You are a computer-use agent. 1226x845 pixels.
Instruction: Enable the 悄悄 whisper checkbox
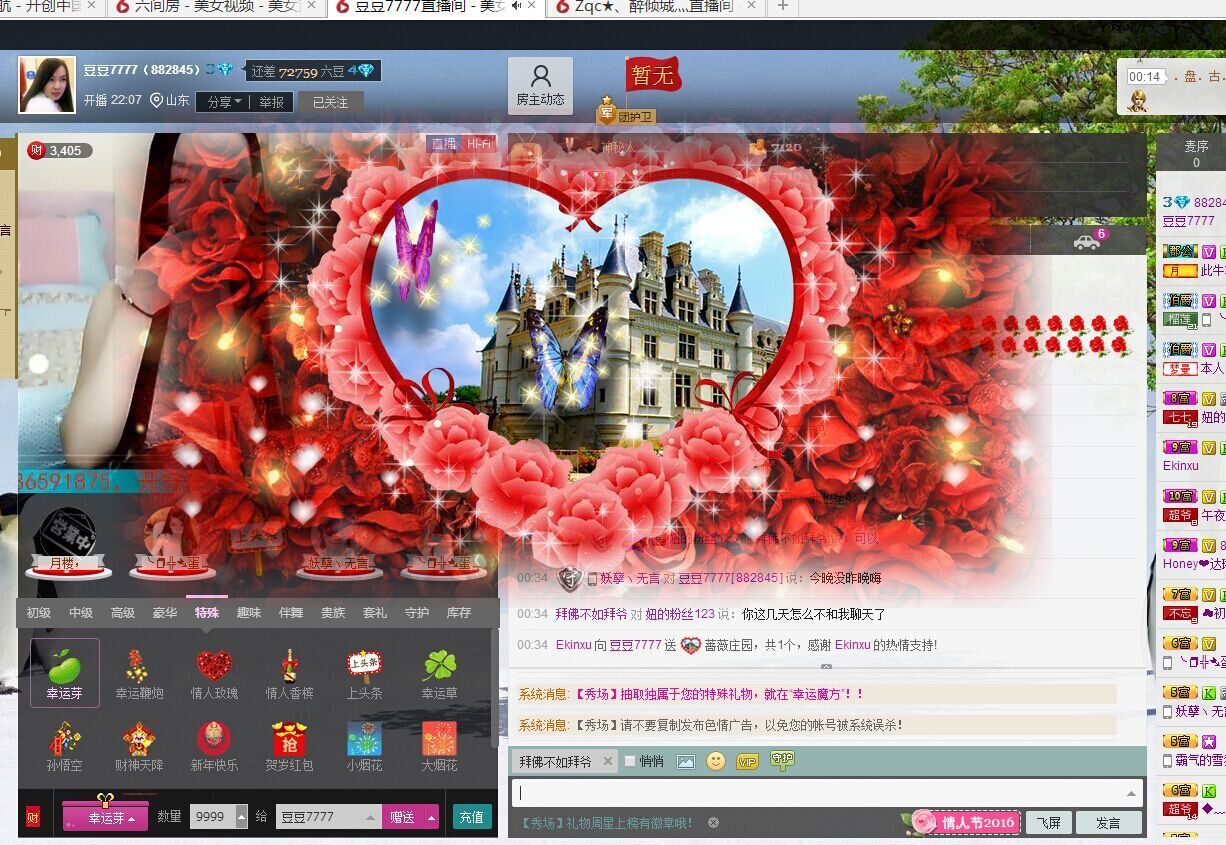click(630, 761)
